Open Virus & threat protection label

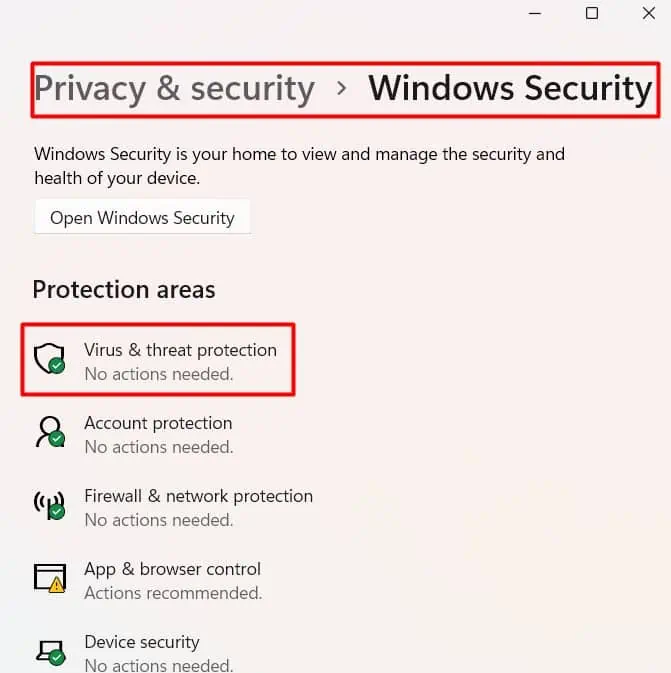180,350
